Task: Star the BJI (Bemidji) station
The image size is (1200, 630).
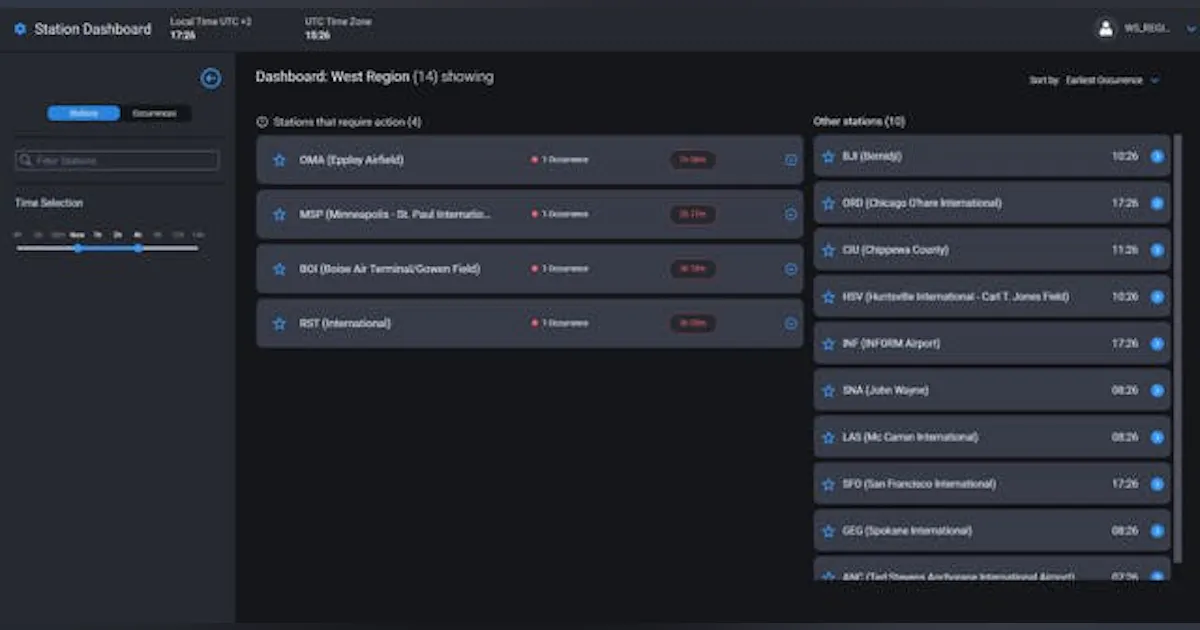Action: coord(828,157)
